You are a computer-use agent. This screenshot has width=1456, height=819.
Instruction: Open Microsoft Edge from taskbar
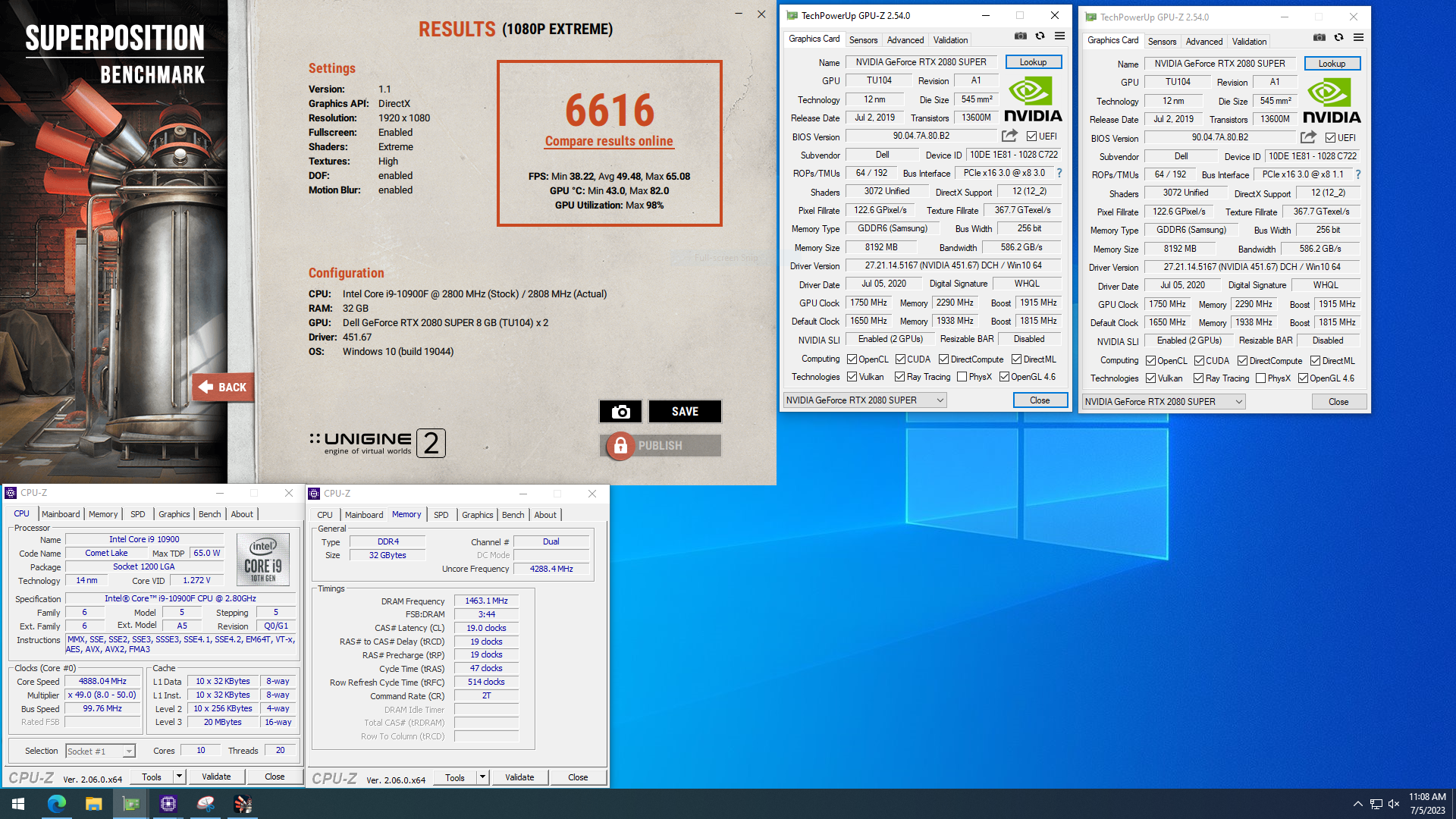[57, 804]
